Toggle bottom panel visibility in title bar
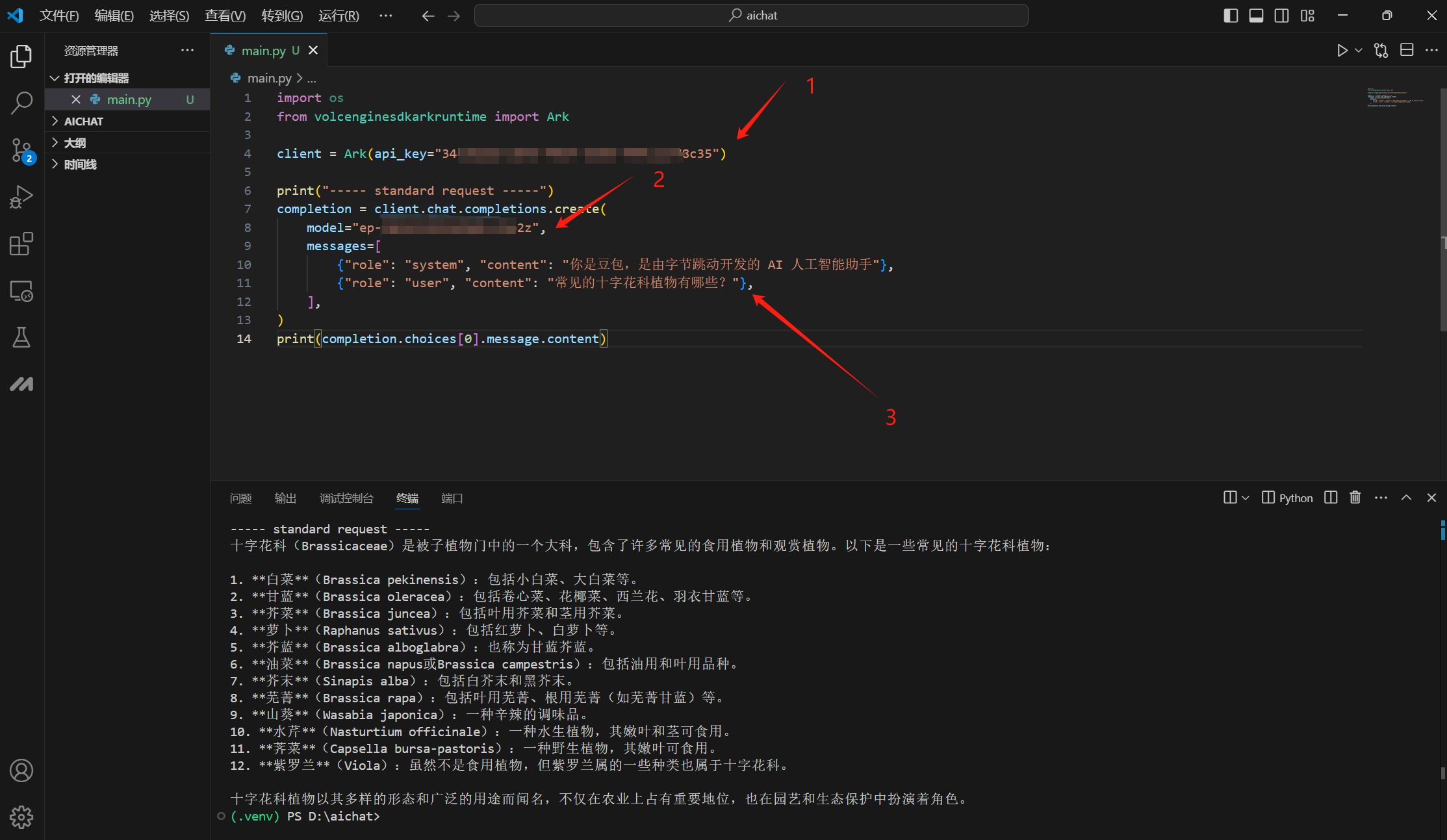 click(x=1256, y=16)
